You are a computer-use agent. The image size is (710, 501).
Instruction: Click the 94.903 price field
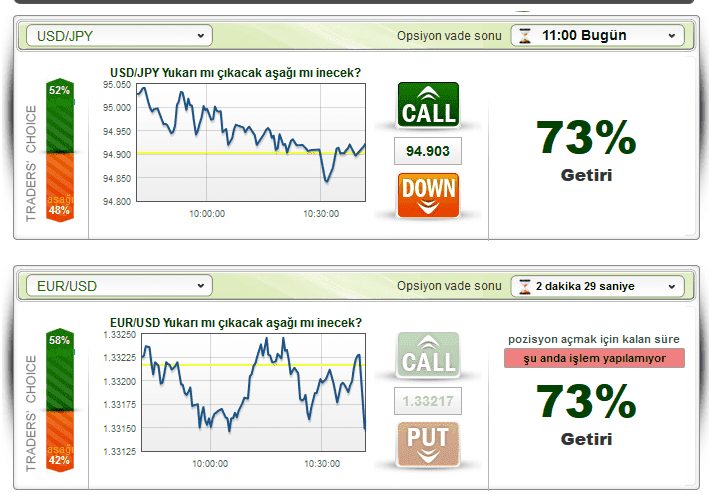coord(428,151)
